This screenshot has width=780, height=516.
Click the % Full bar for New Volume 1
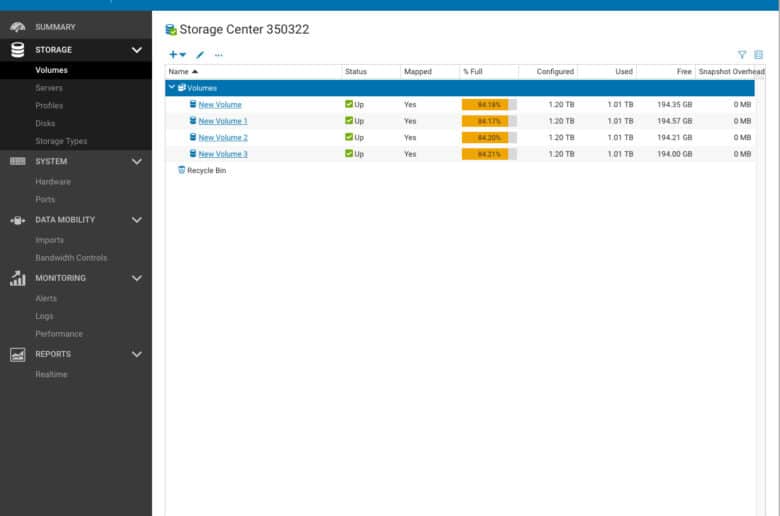489,121
